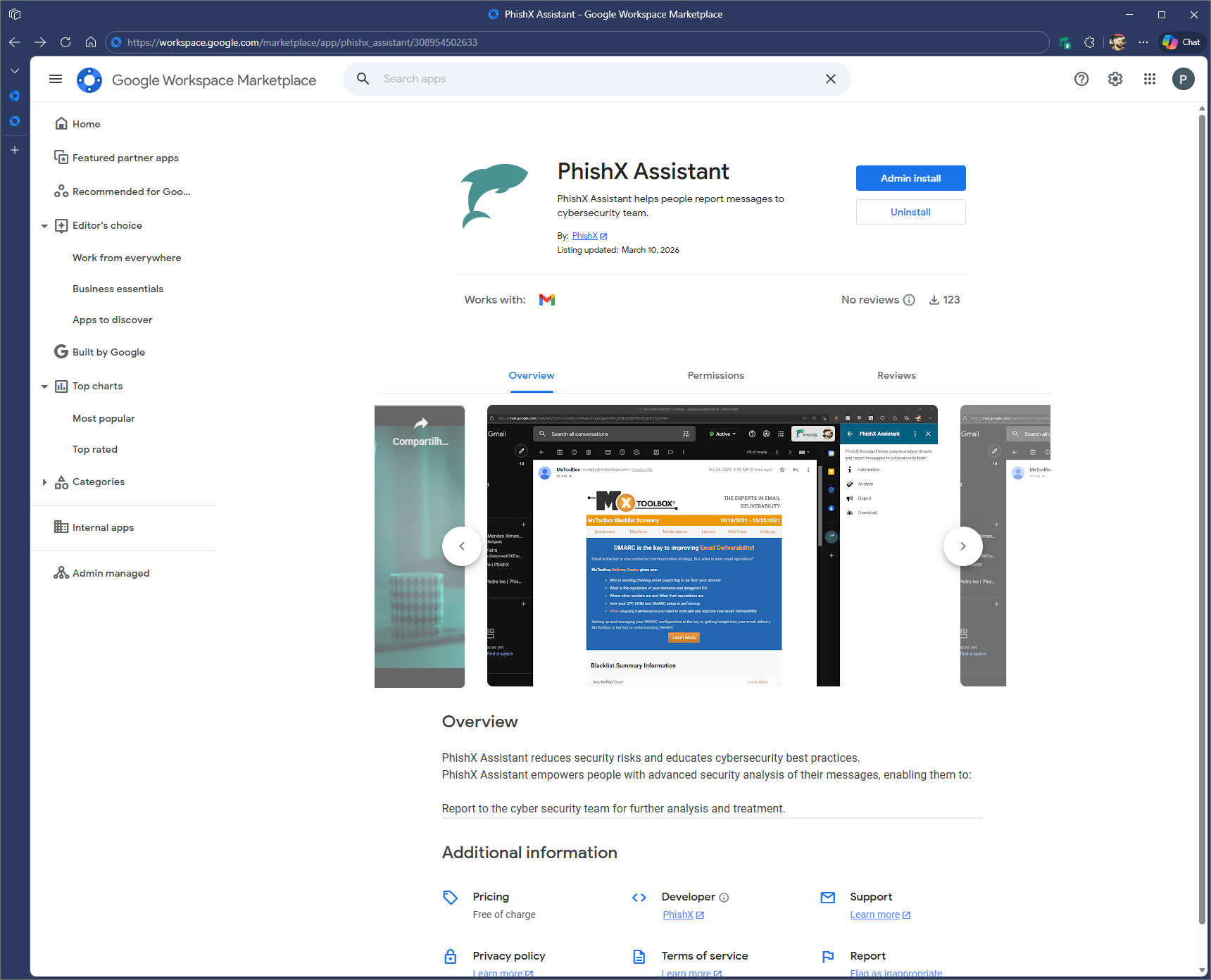The width and height of the screenshot is (1211, 980).
Task: Collapse the Editor's choice section
Action: 44,225
